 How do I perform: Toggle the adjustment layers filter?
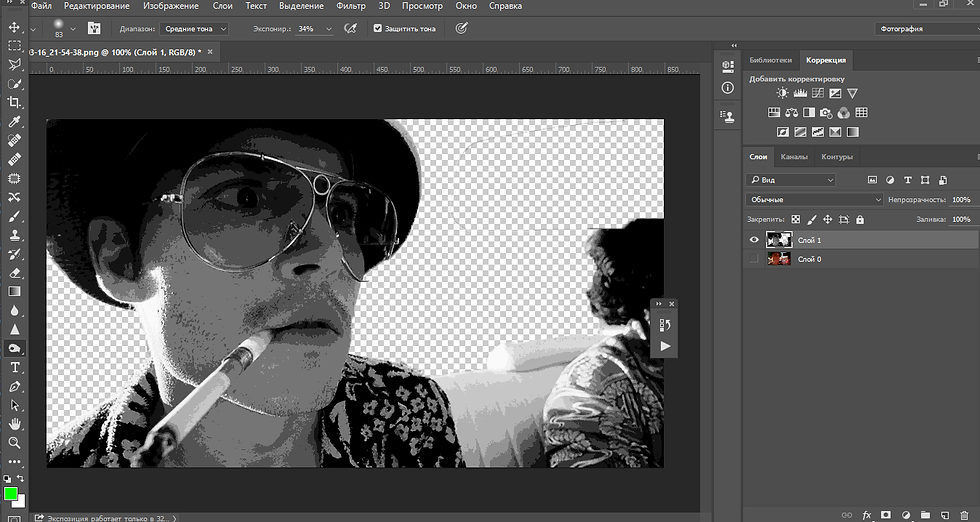(889, 180)
